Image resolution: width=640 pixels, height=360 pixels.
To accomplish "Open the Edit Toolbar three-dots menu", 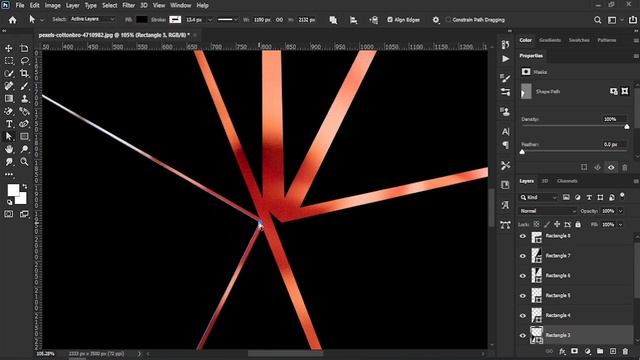I will [9, 174].
